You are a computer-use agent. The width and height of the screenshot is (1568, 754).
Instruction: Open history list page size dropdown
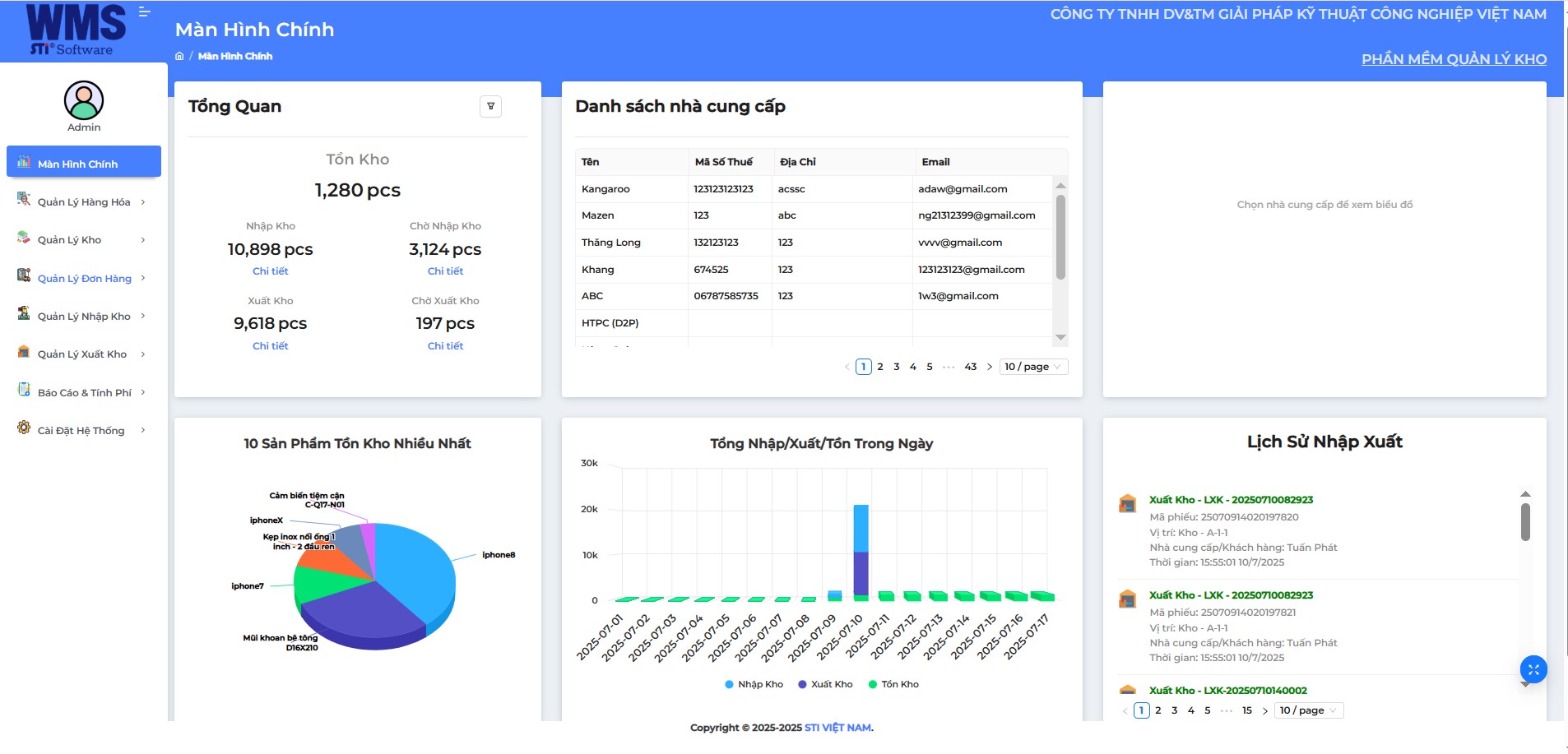[1308, 710]
